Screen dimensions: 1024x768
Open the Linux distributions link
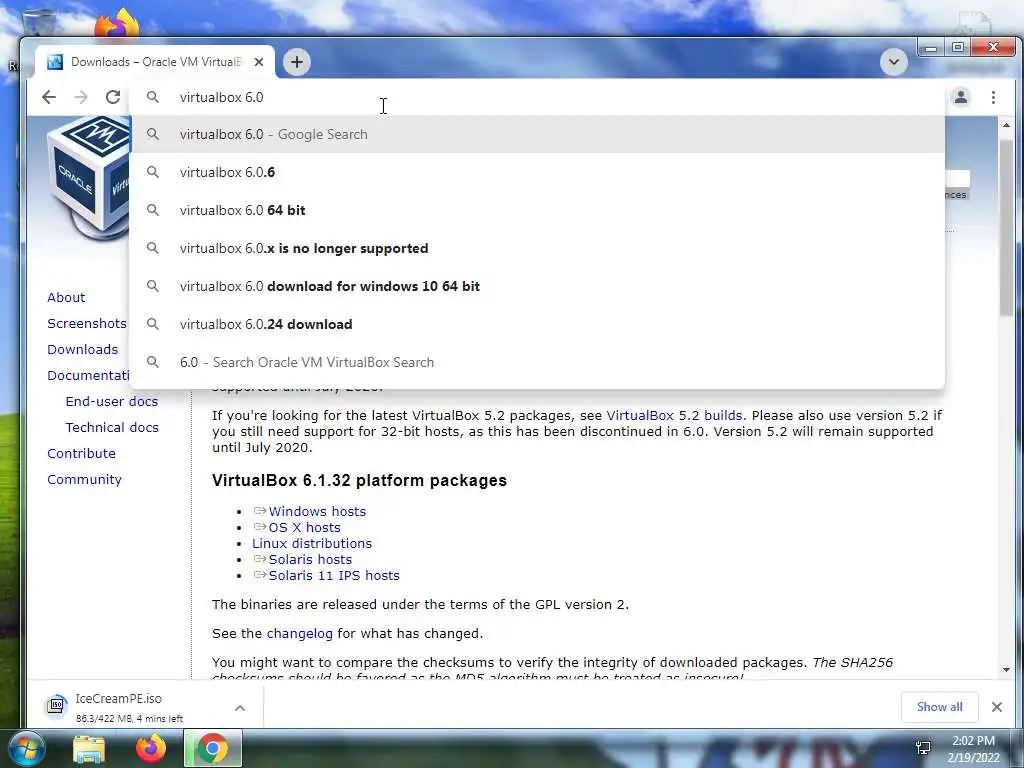312,543
